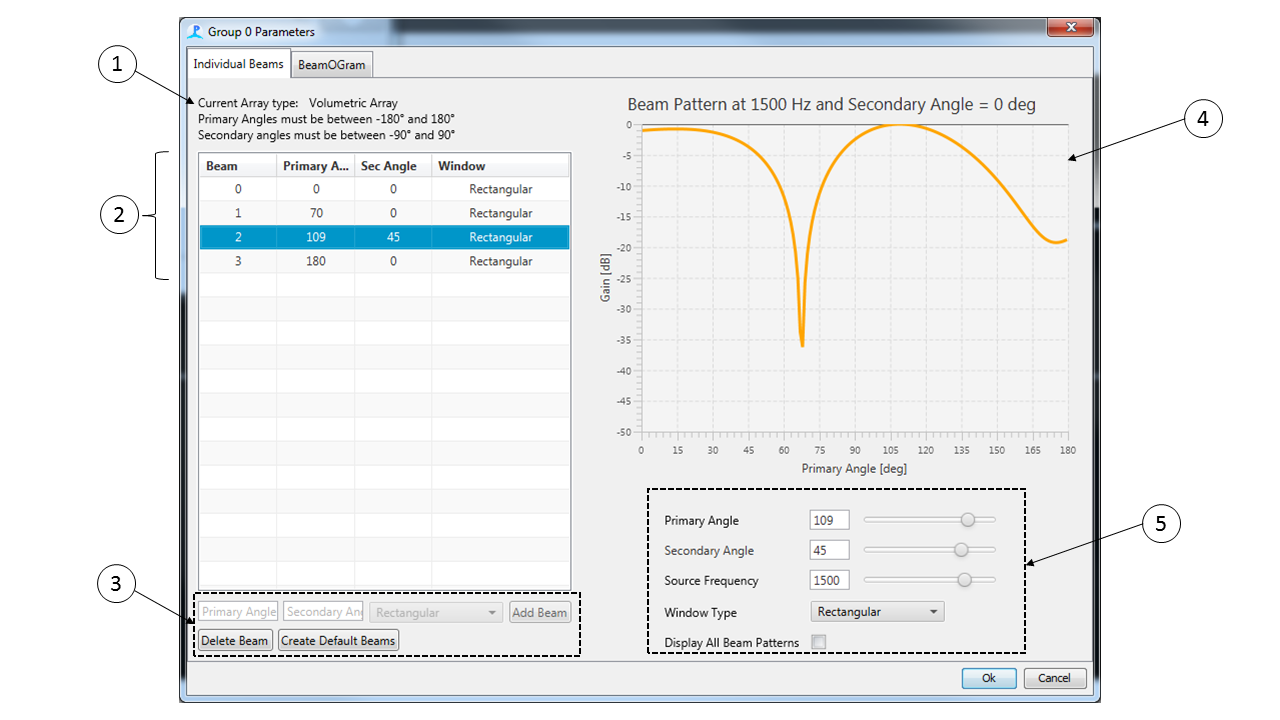This screenshot has height=720, width=1280.
Task: Click the Current Array type Volumetric Array text
Action: (x=297, y=103)
